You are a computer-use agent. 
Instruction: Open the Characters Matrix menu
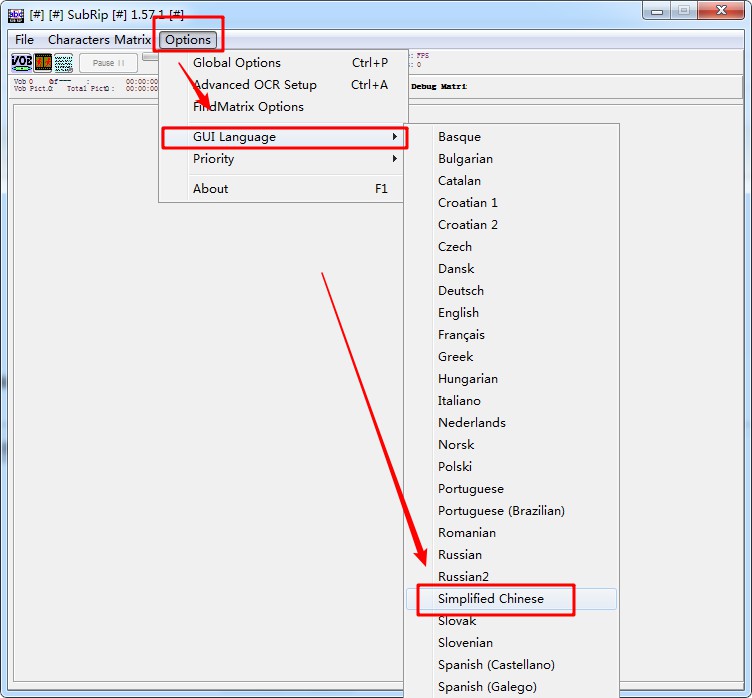pos(99,40)
